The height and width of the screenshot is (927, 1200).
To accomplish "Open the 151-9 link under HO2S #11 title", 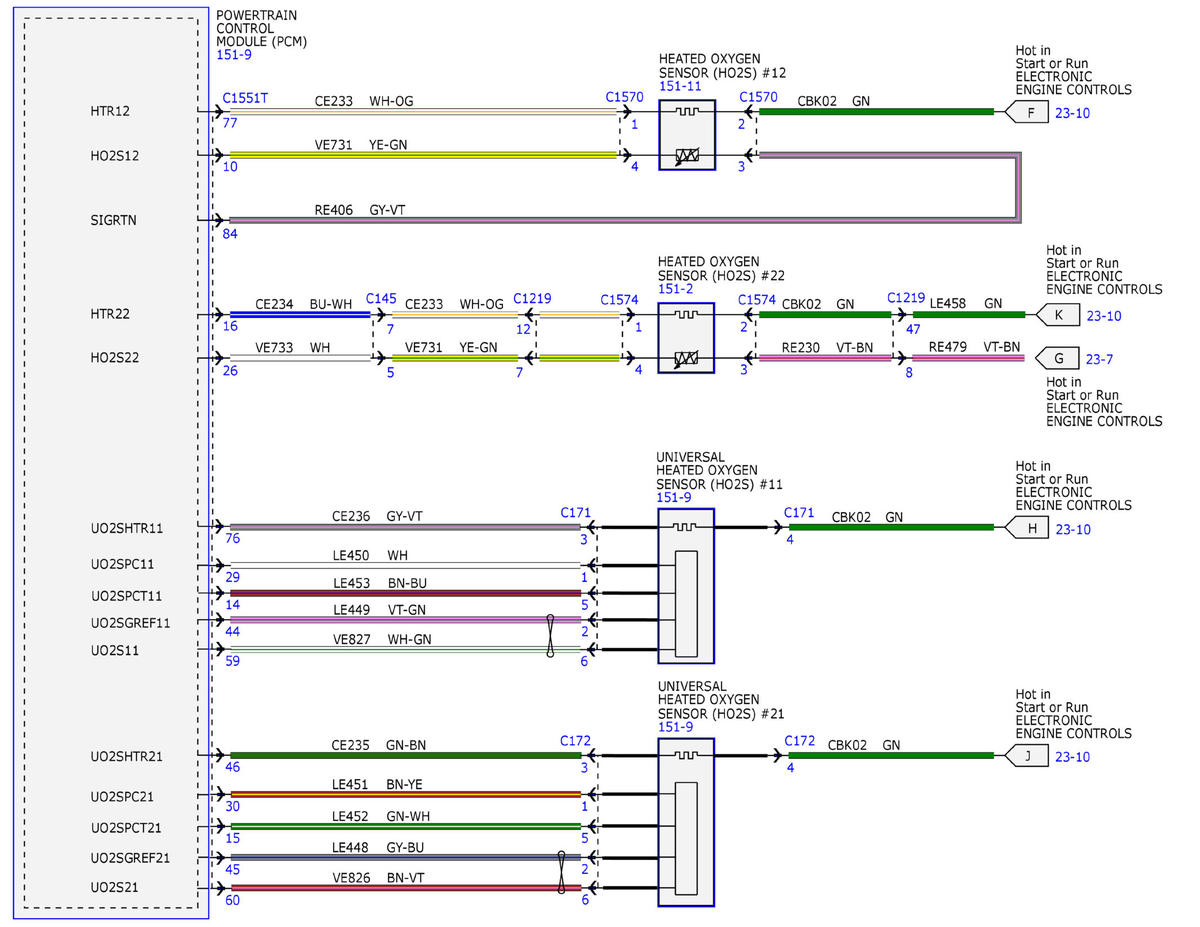I will tap(673, 496).
